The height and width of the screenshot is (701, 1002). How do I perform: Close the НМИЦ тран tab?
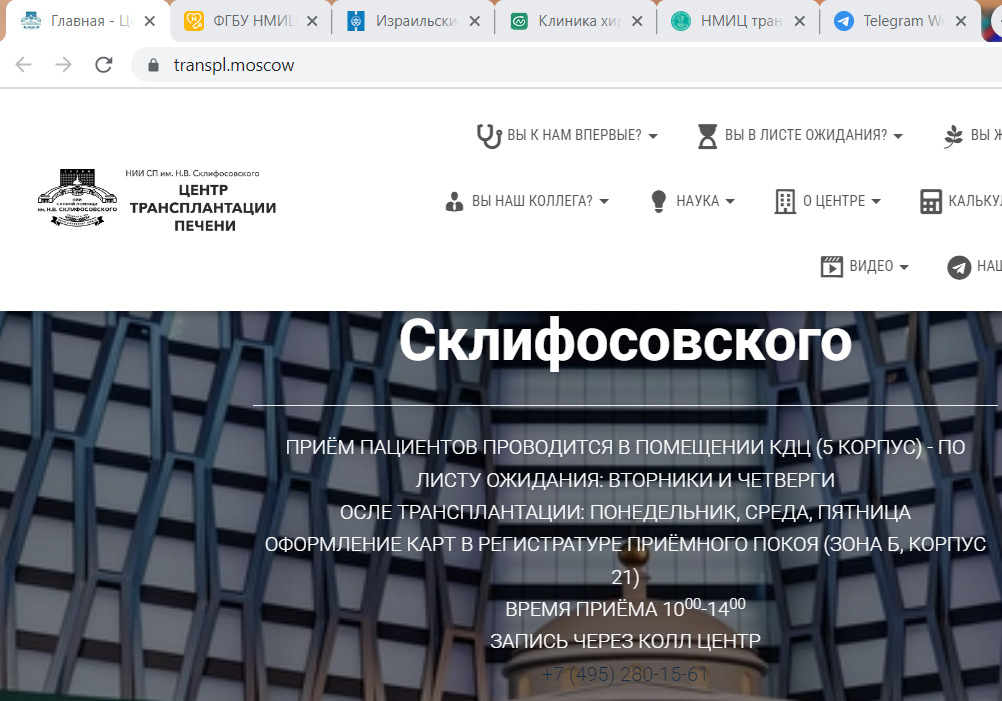(x=799, y=21)
